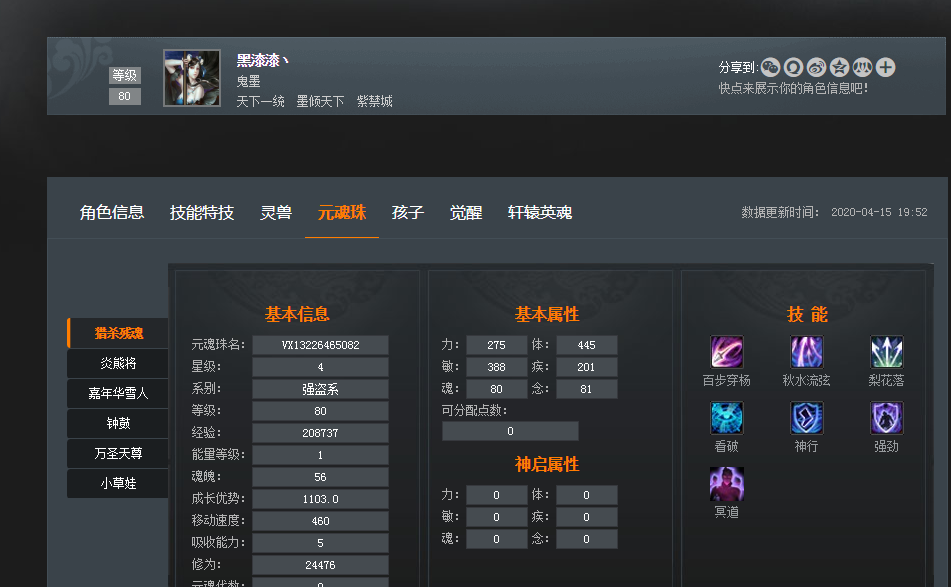This screenshot has width=951, height=587.
Task: Open the 灵兽 tab
Action: [x=276, y=212]
